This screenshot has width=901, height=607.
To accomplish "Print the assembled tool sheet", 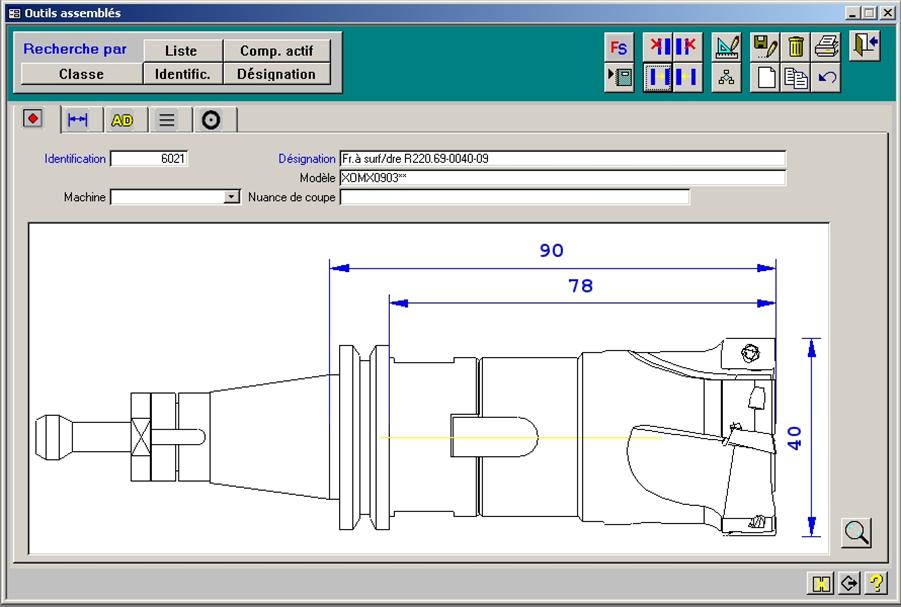I will coord(826,47).
